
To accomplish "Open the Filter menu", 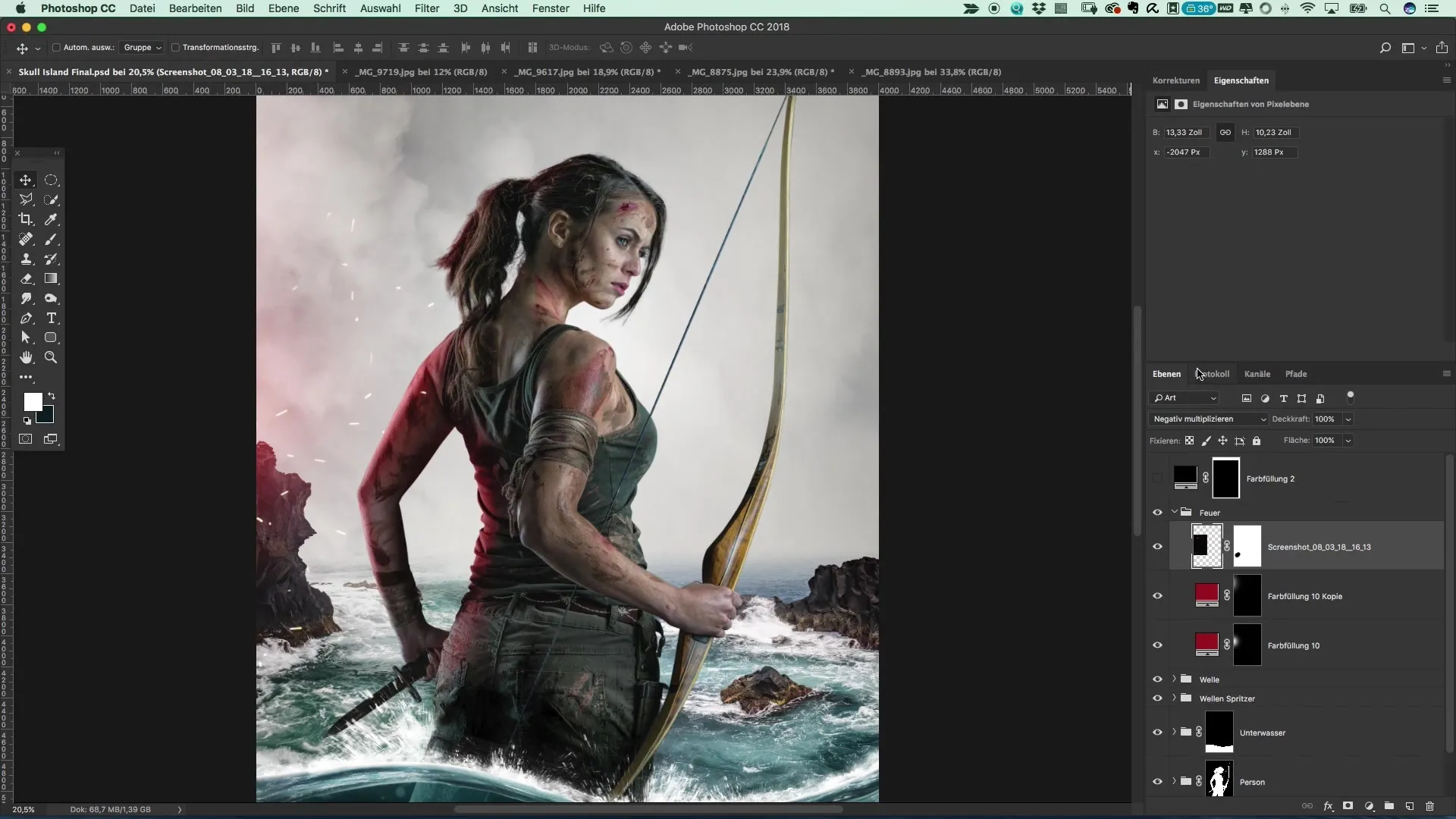I will (427, 8).
